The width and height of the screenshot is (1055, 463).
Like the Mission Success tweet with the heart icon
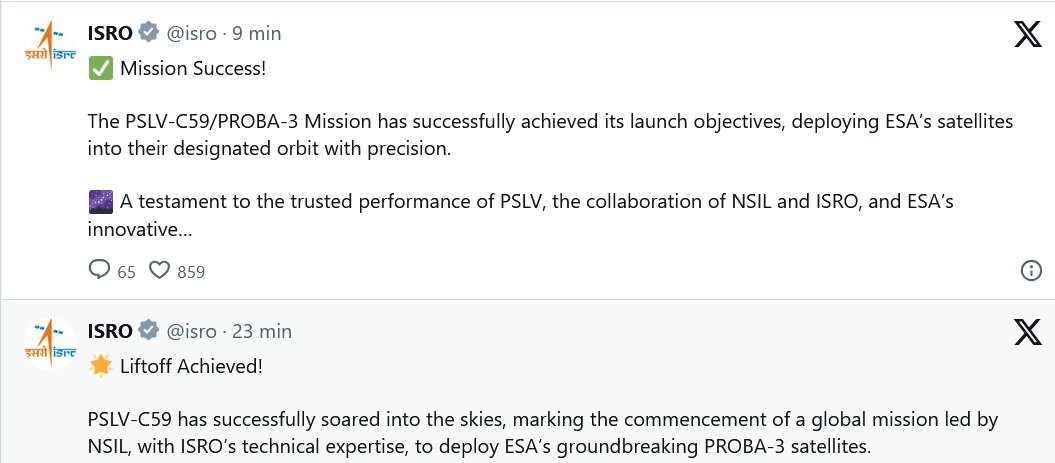point(159,270)
